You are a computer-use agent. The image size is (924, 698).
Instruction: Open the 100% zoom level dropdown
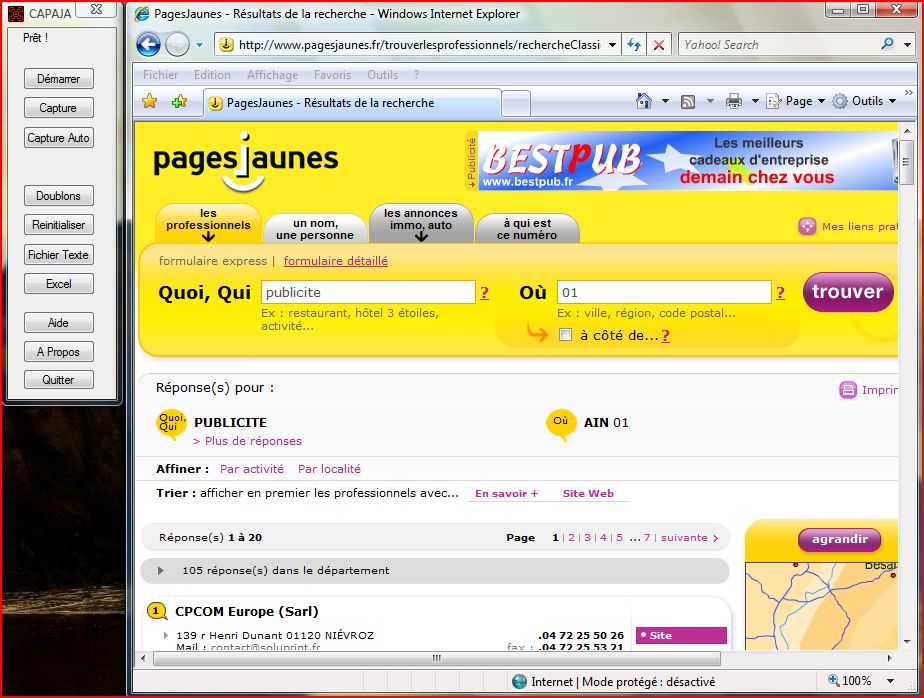890,681
